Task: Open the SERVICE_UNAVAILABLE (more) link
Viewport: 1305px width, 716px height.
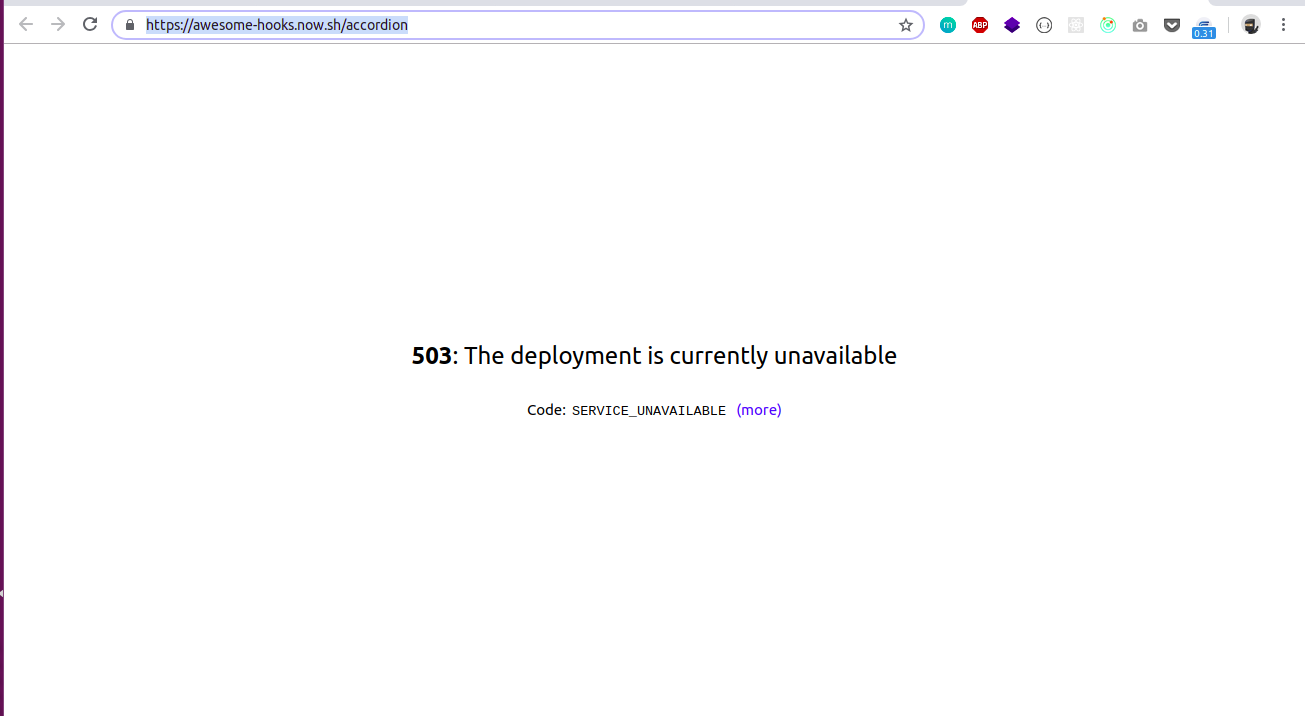Action: click(758, 409)
